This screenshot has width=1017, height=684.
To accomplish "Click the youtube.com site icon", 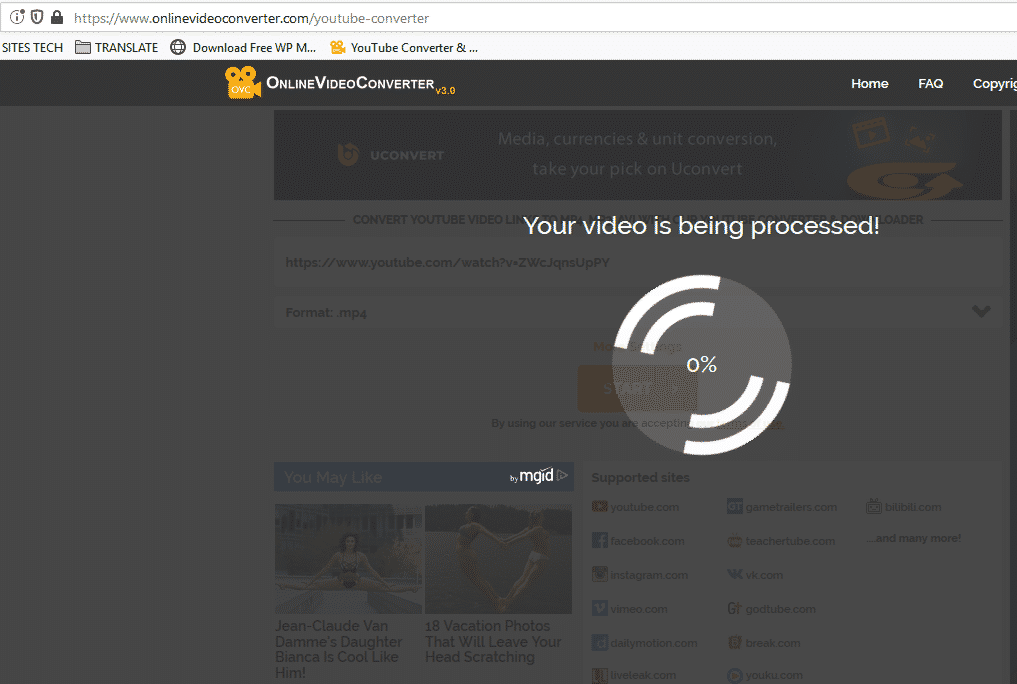I will [599, 506].
